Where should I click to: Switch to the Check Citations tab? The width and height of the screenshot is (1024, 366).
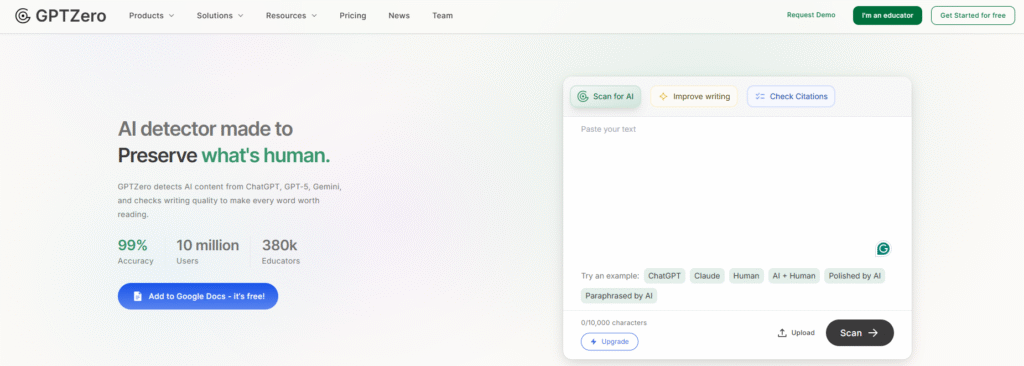[x=791, y=97]
